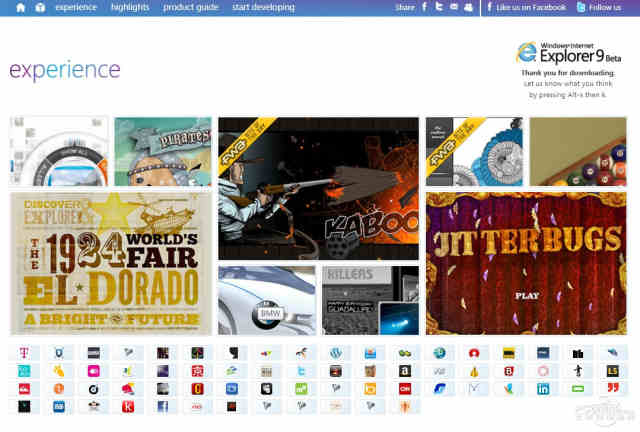Open the pool billiards table thumbnail

(578, 151)
